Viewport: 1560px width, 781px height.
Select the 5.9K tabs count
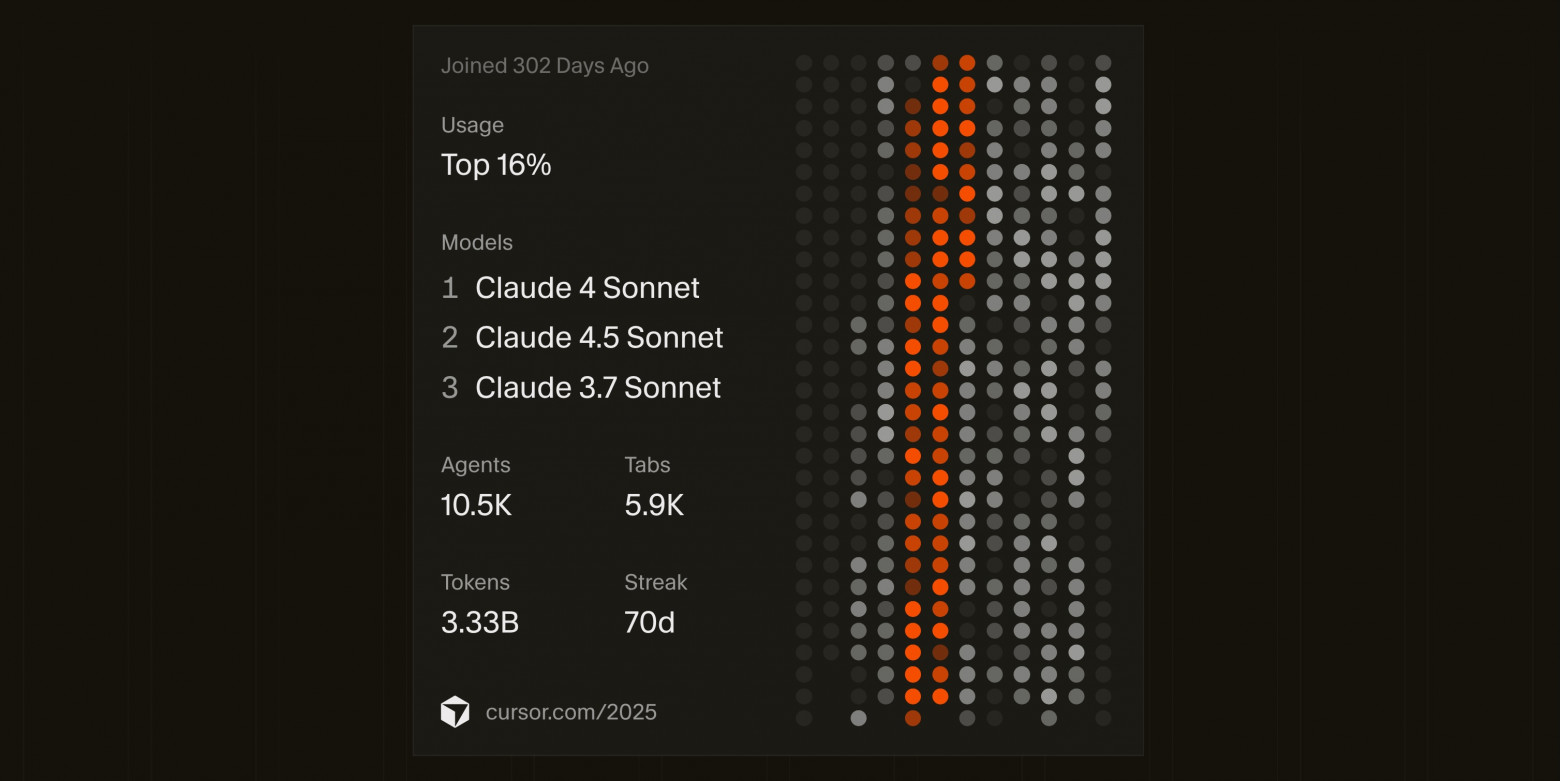tap(654, 506)
